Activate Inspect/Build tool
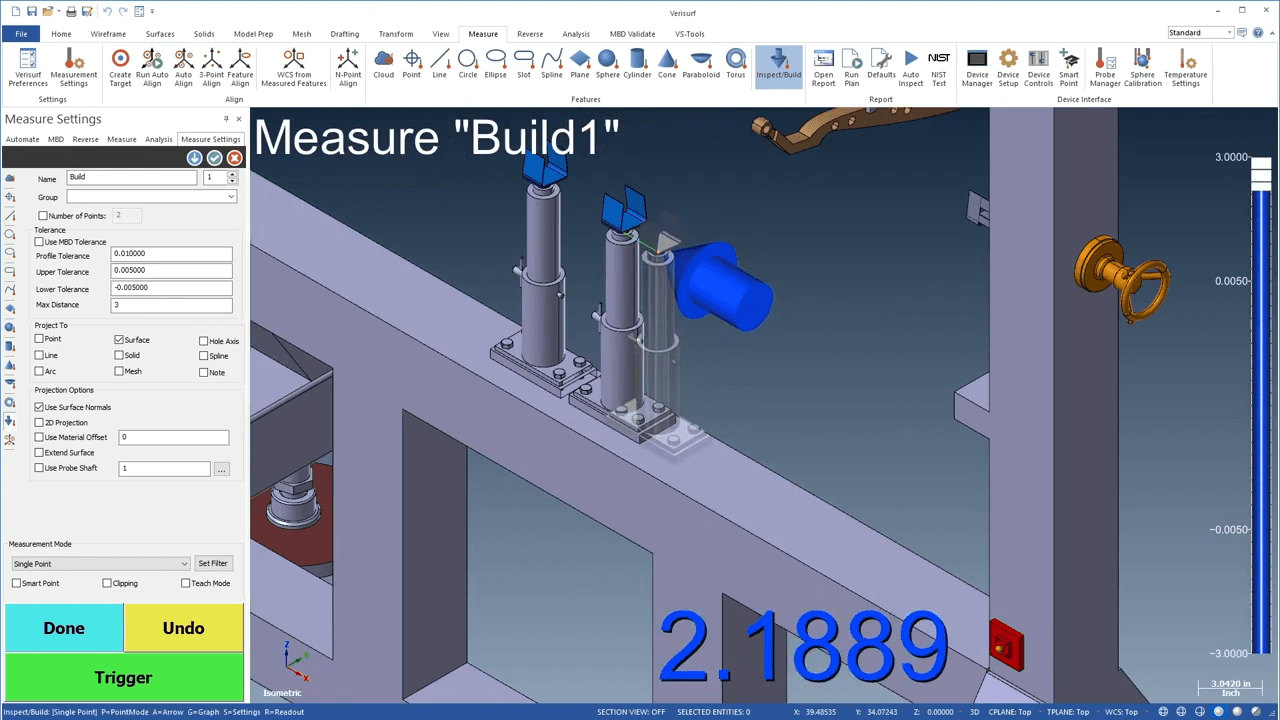The image size is (1280, 720). click(x=779, y=66)
